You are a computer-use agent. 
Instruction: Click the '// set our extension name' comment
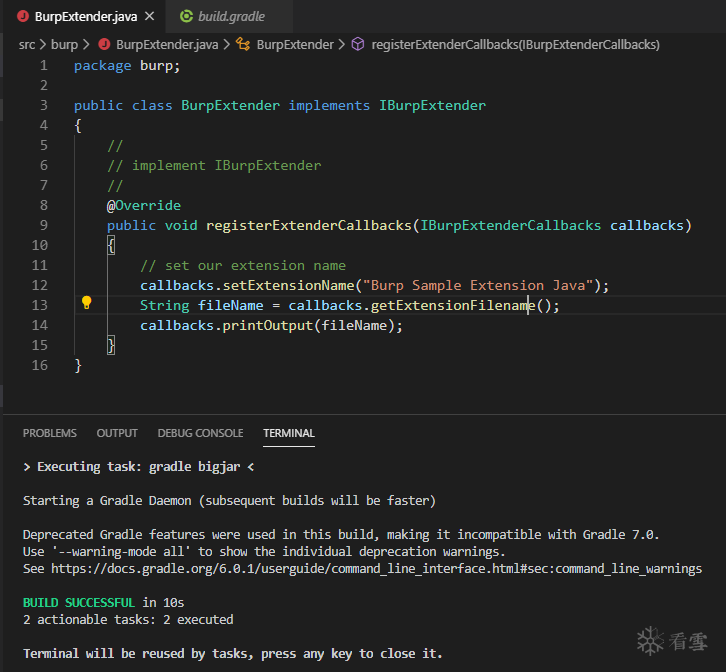point(243,265)
